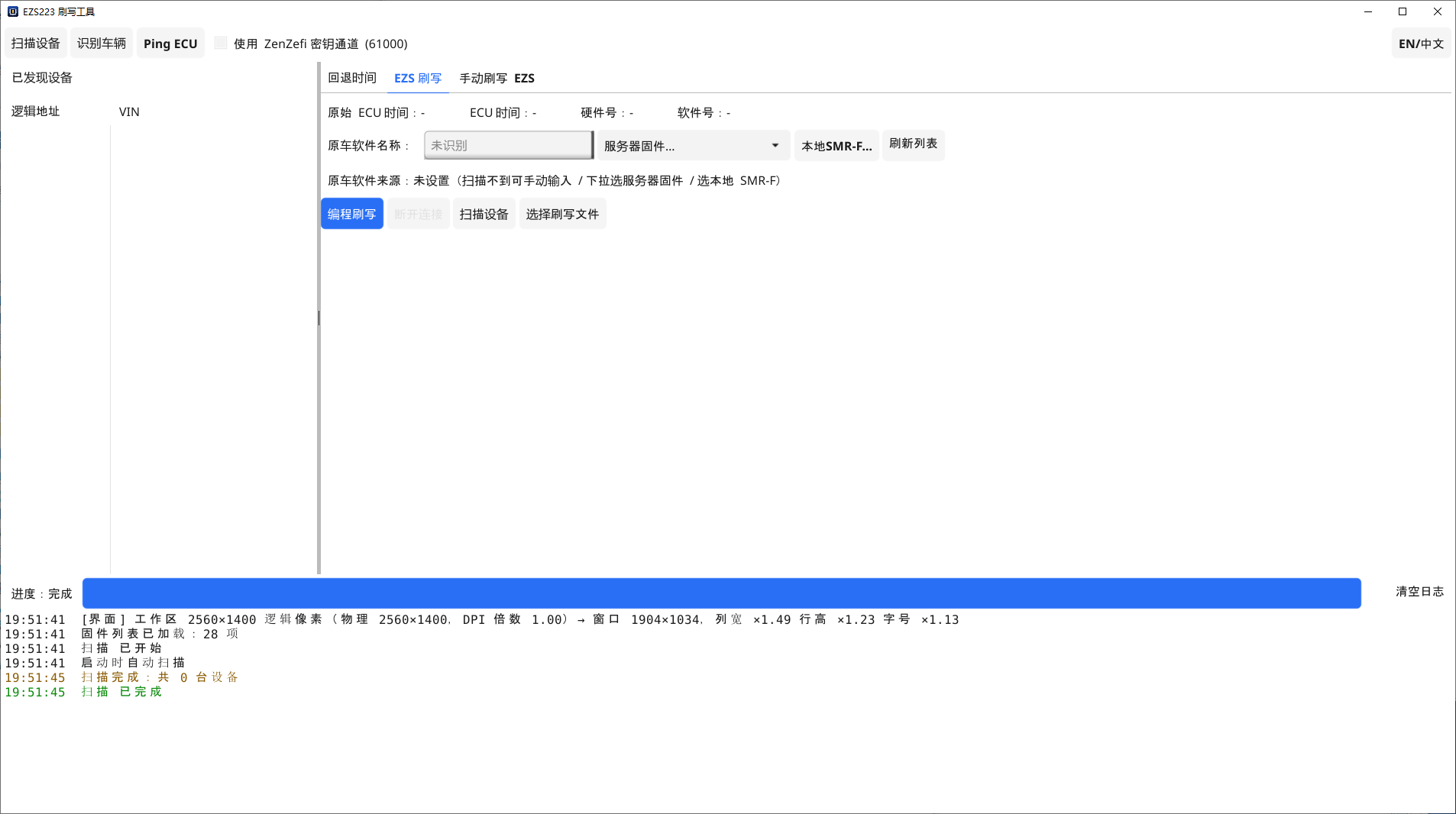Viewport: 1456px width, 814px height.
Task: Click the 逻辑地址 column header
Action: [x=36, y=111]
